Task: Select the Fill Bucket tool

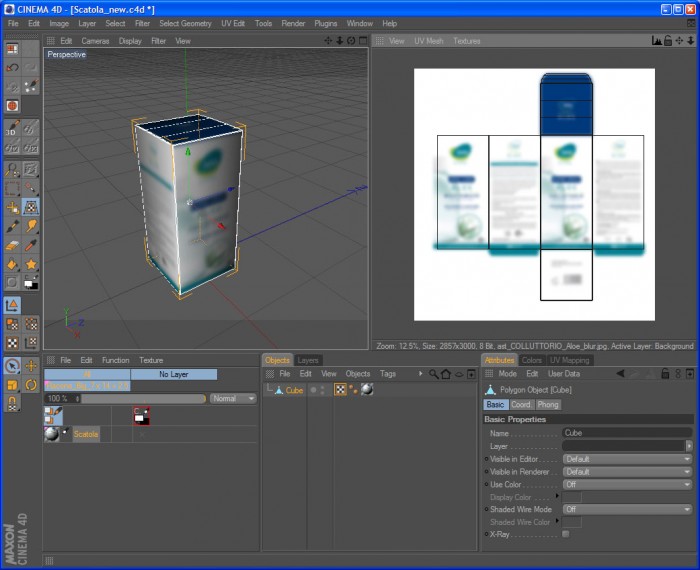Action: pos(12,264)
